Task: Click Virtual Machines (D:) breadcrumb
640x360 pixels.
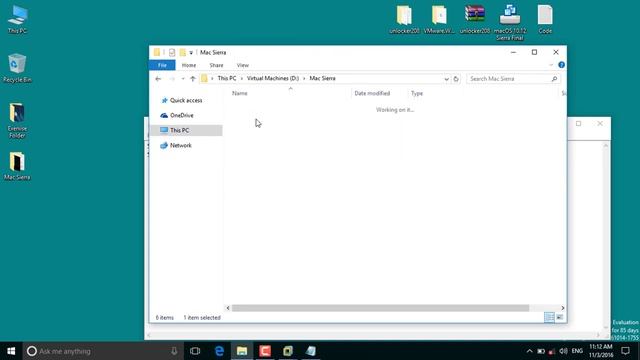Action: 273,78
